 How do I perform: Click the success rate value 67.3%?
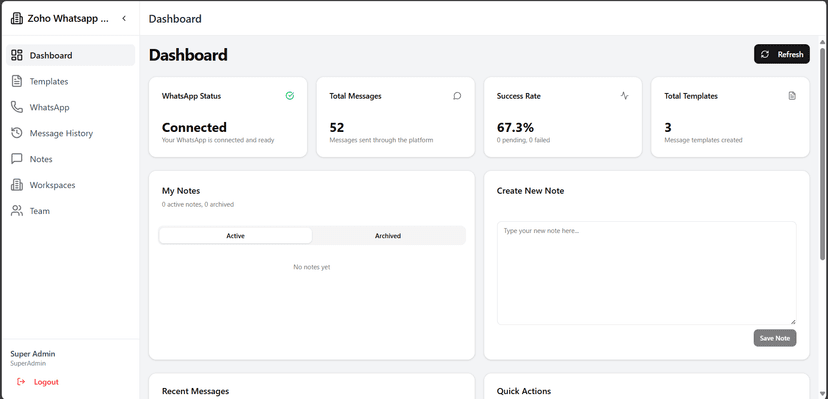tap(515, 127)
